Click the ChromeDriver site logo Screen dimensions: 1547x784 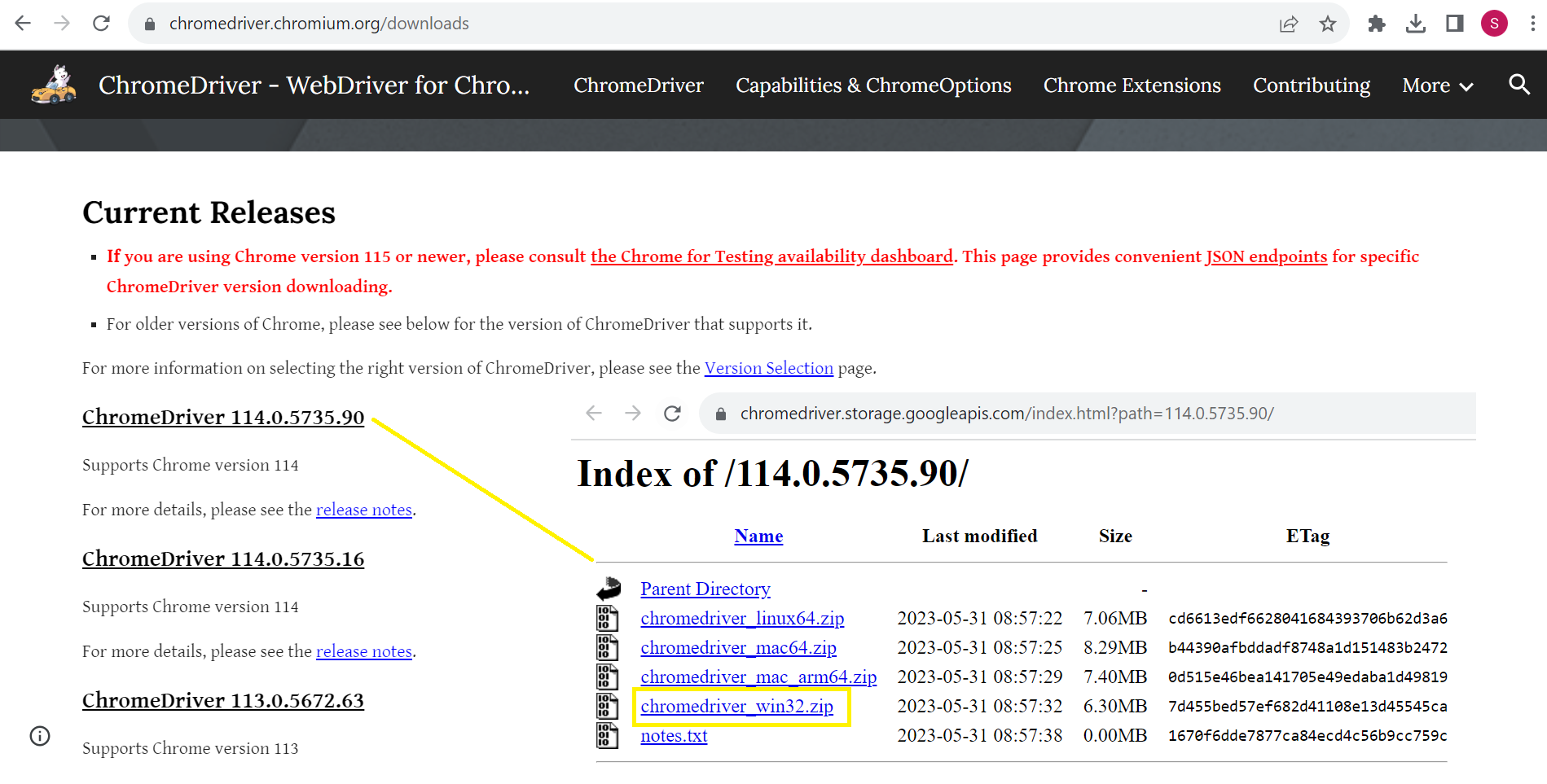(x=54, y=85)
